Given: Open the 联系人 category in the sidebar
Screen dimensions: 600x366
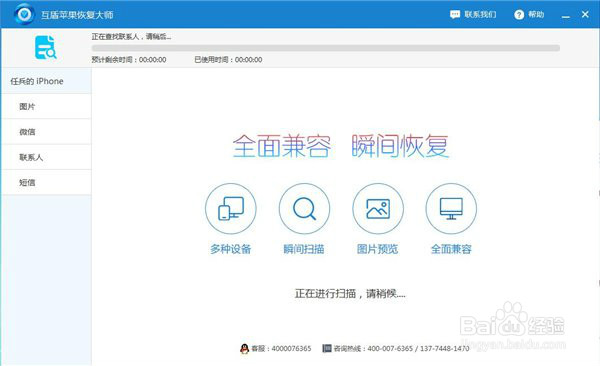Looking at the screenshot, I should coord(46,157).
